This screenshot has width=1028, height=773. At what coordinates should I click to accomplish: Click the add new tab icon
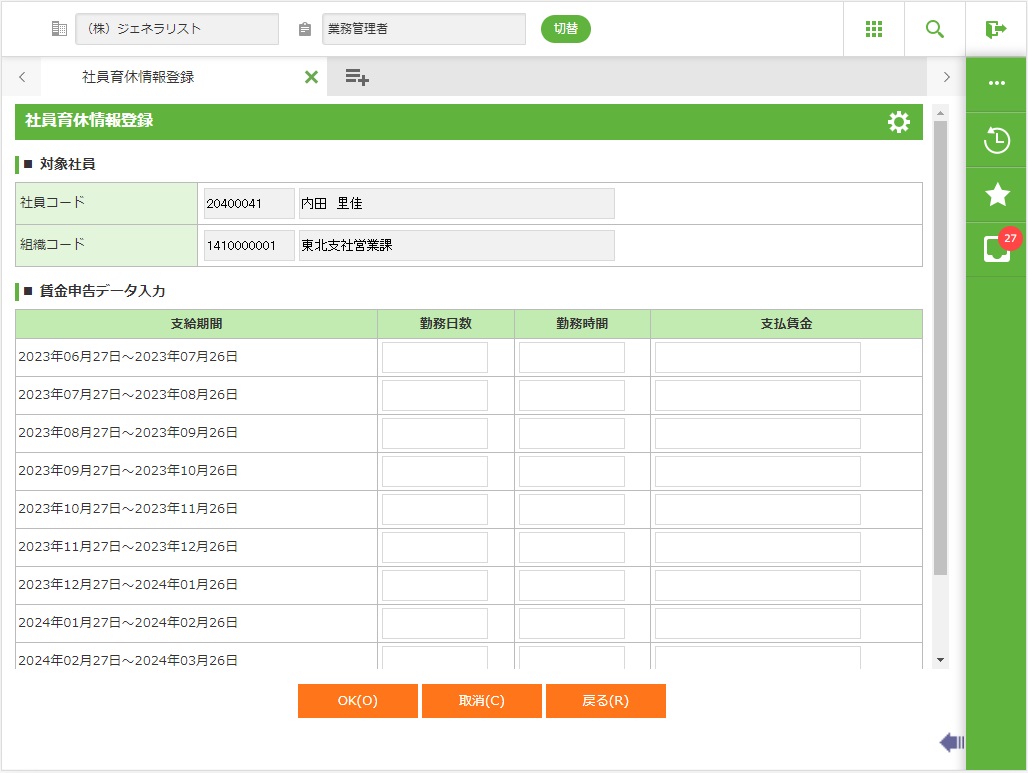(357, 77)
